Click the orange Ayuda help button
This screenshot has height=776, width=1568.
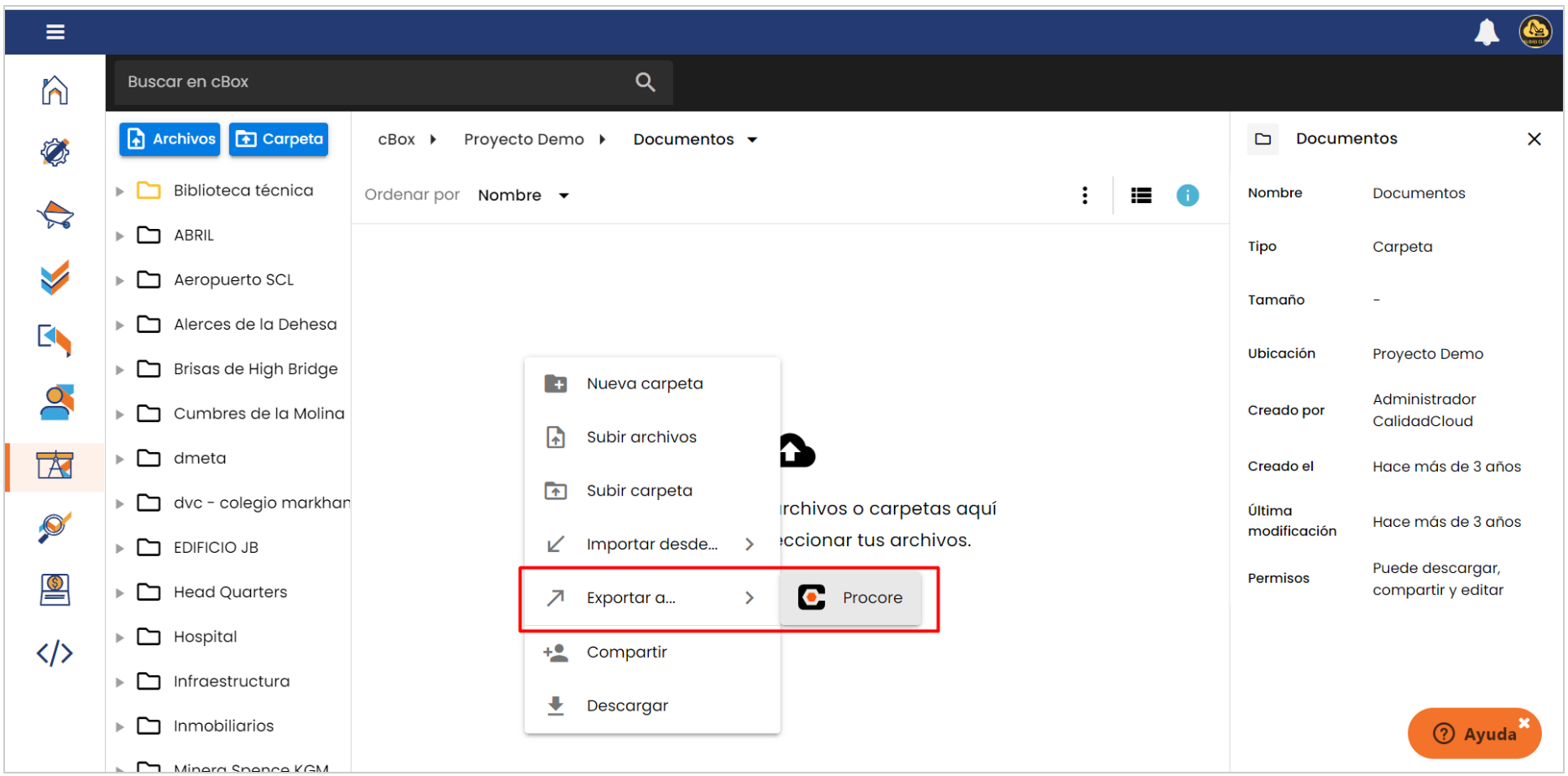coord(1474,733)
